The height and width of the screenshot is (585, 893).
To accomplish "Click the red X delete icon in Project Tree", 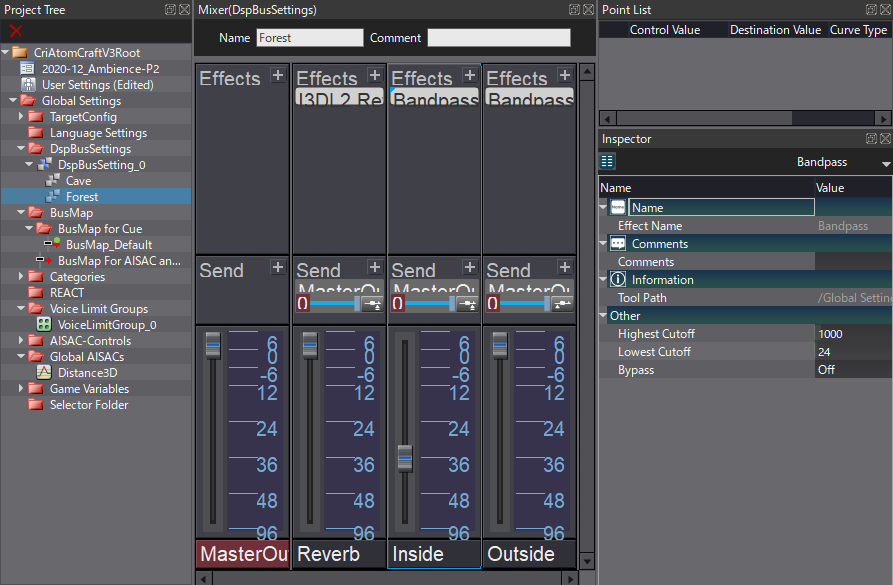I will coord(15,31).
